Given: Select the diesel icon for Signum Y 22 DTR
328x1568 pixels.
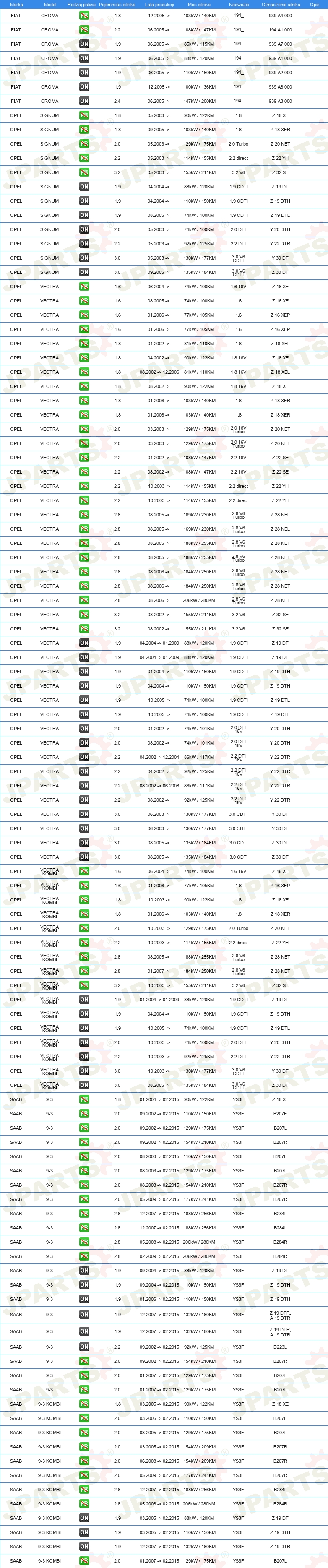Looking at the screenshot, I should click(84, 243).
